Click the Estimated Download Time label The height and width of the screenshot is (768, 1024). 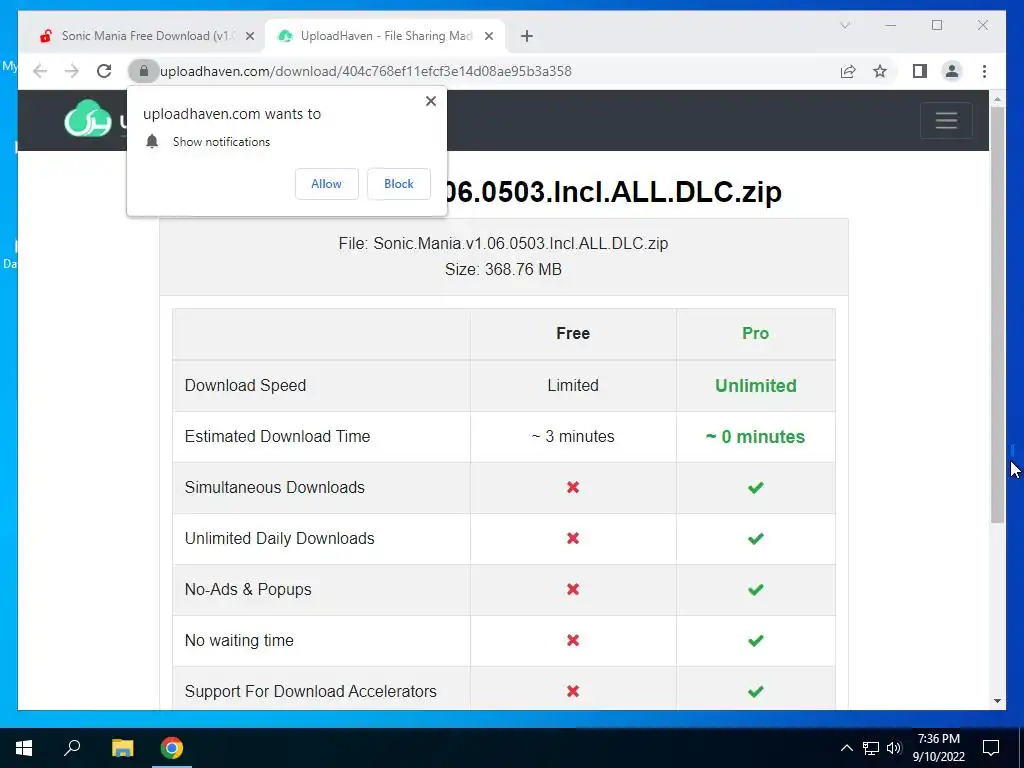pyautogui.click(x=277, y=436)
